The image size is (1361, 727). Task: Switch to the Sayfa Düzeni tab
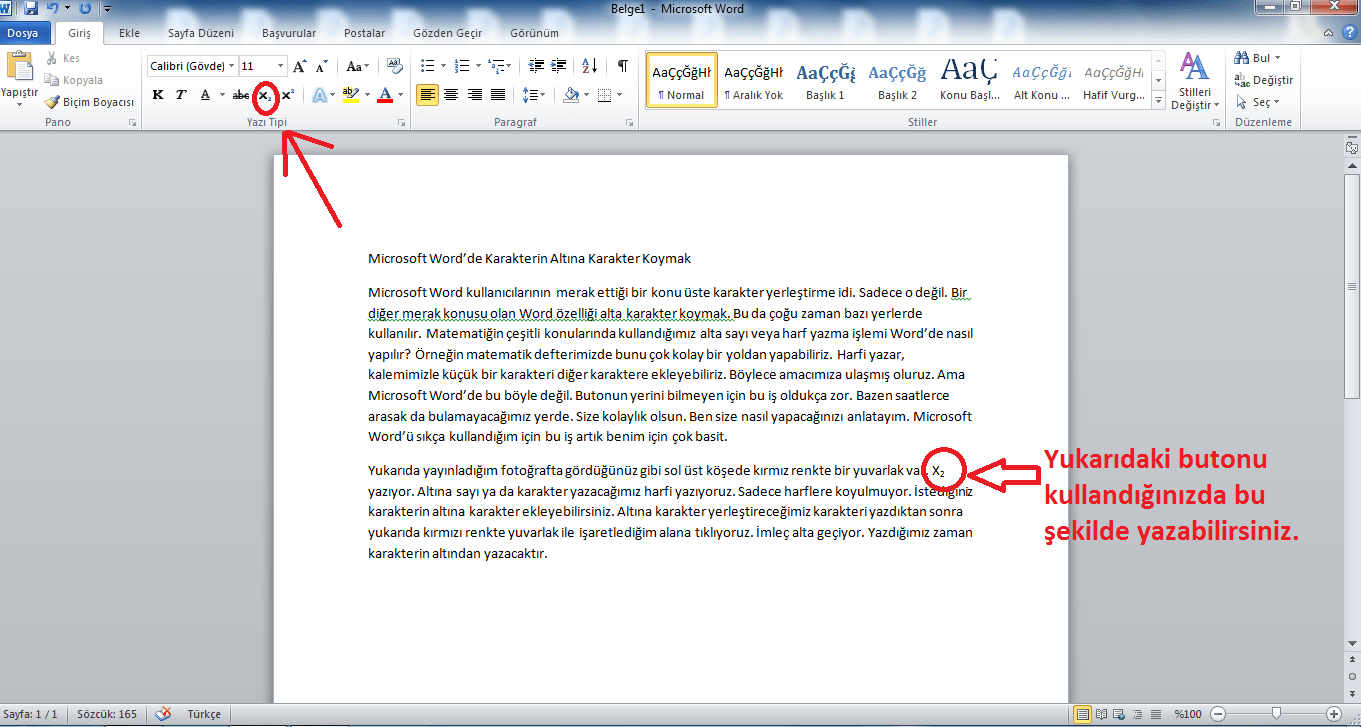[201, 33]
